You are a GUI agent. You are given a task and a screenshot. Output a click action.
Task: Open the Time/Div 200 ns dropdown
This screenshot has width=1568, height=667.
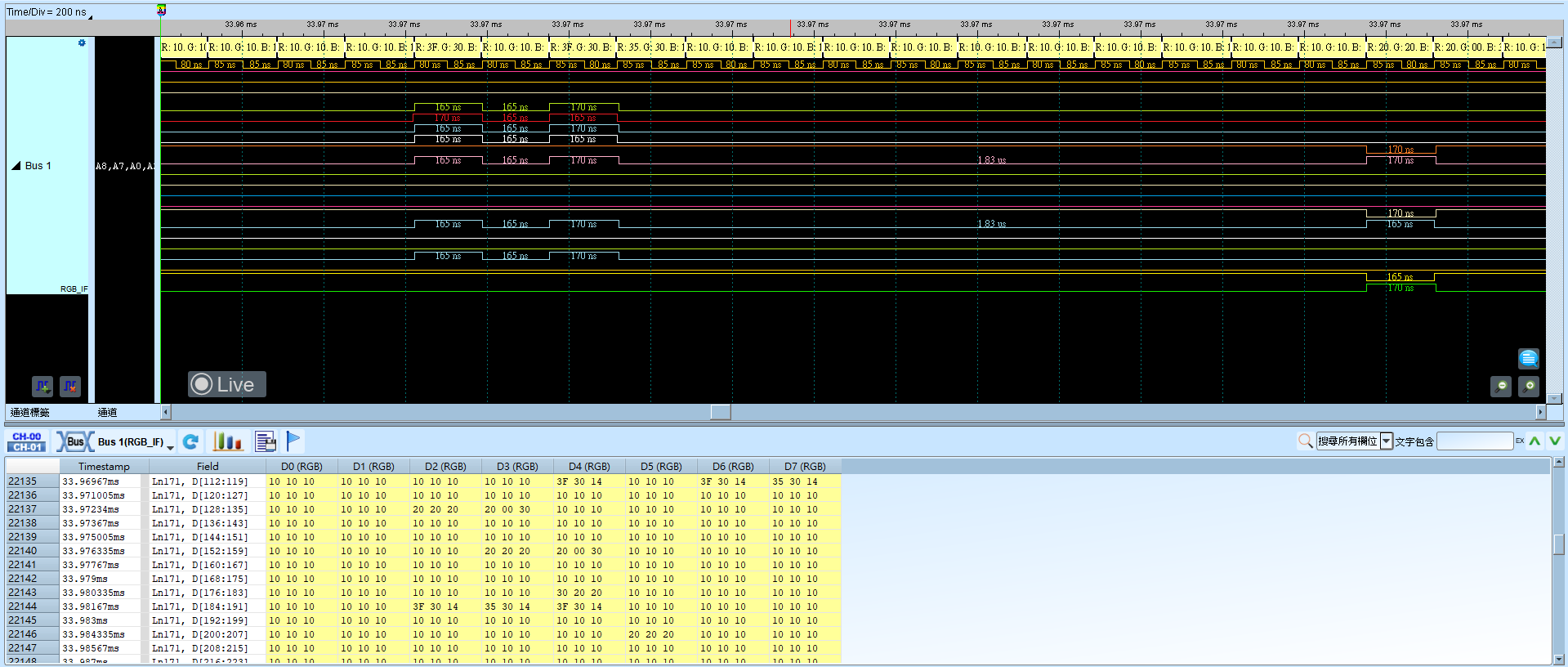click(x=90, y=16)
